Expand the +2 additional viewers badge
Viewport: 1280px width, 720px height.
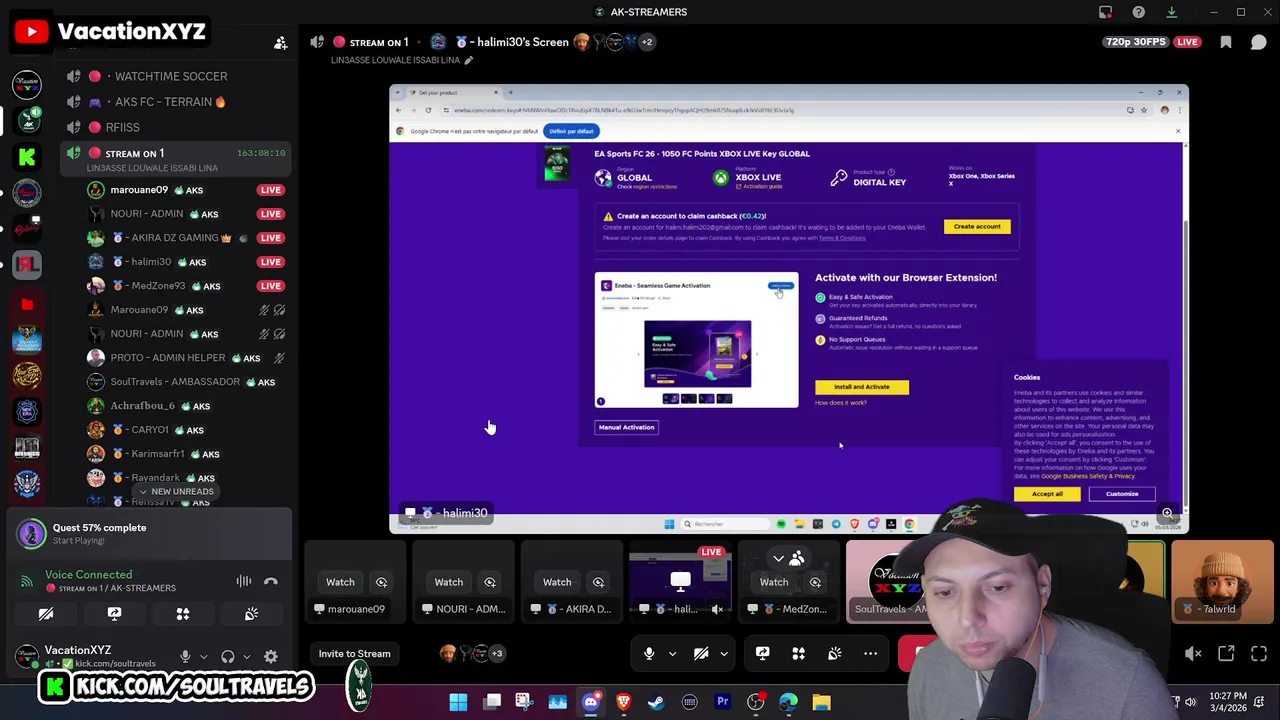tap(647, 42)
